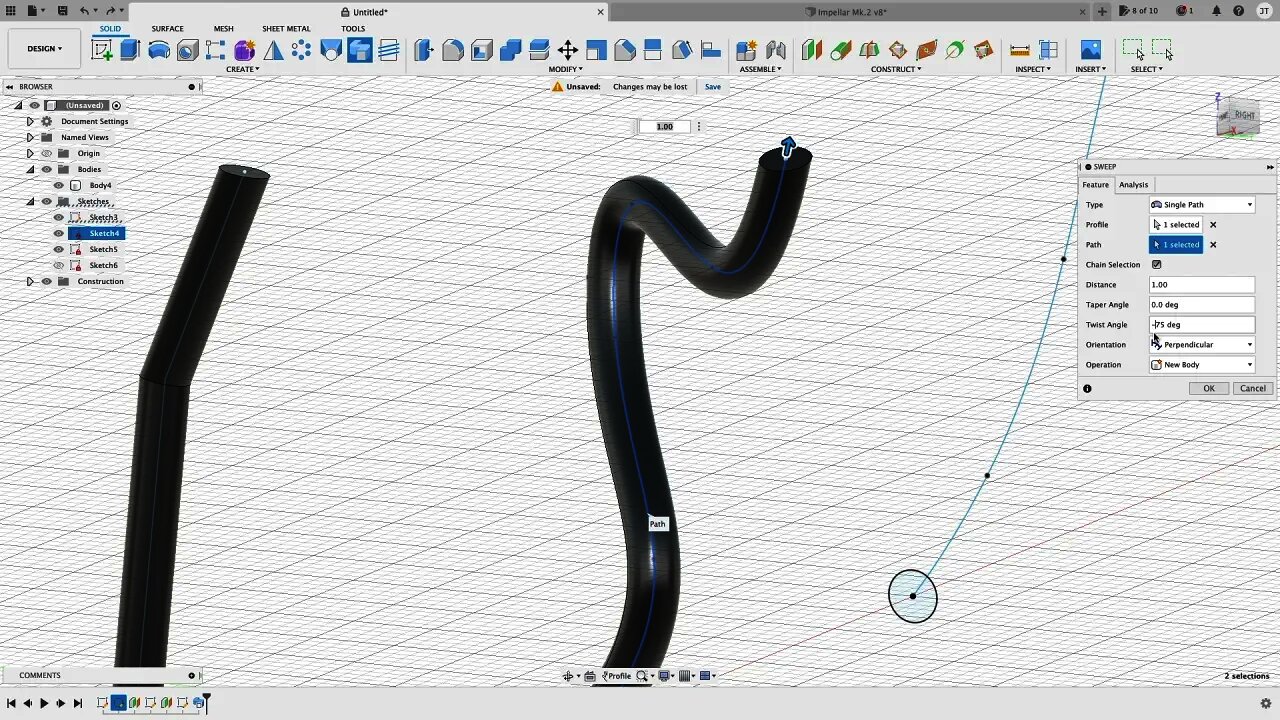Play the timeline
Screen dimensions: 1280x720
click(x=44, y=704)
